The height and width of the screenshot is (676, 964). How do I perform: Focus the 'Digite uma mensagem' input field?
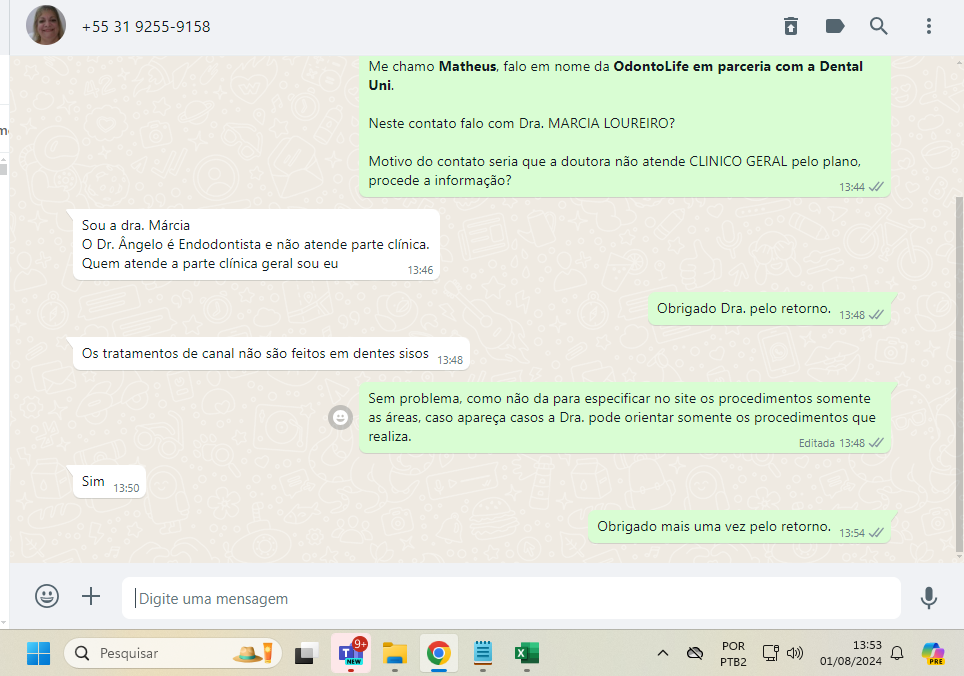510,599
